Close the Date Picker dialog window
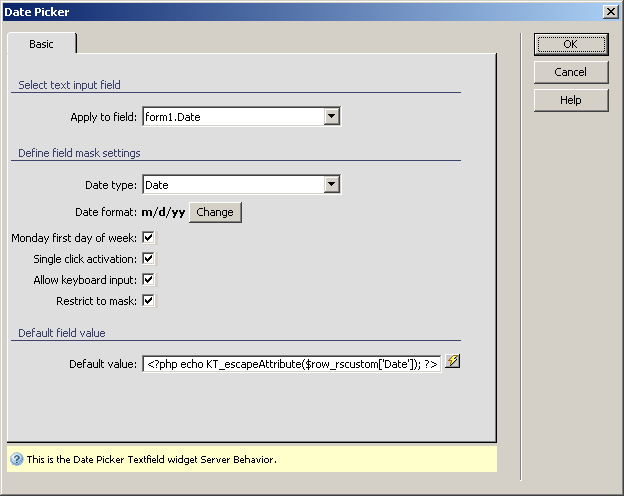 (x=610, y=11)
